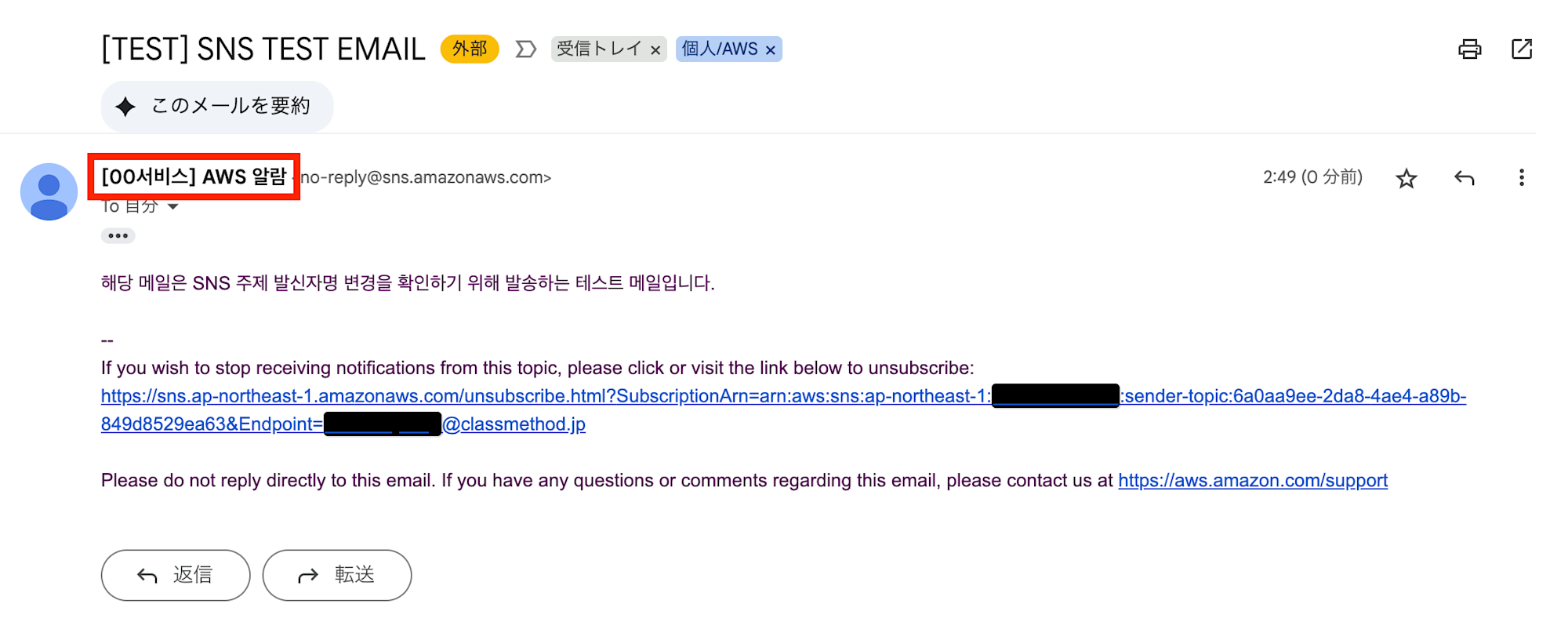Open the aws.amazon.com/support link
This screenshot has height=633, width=1568.
1253,480
